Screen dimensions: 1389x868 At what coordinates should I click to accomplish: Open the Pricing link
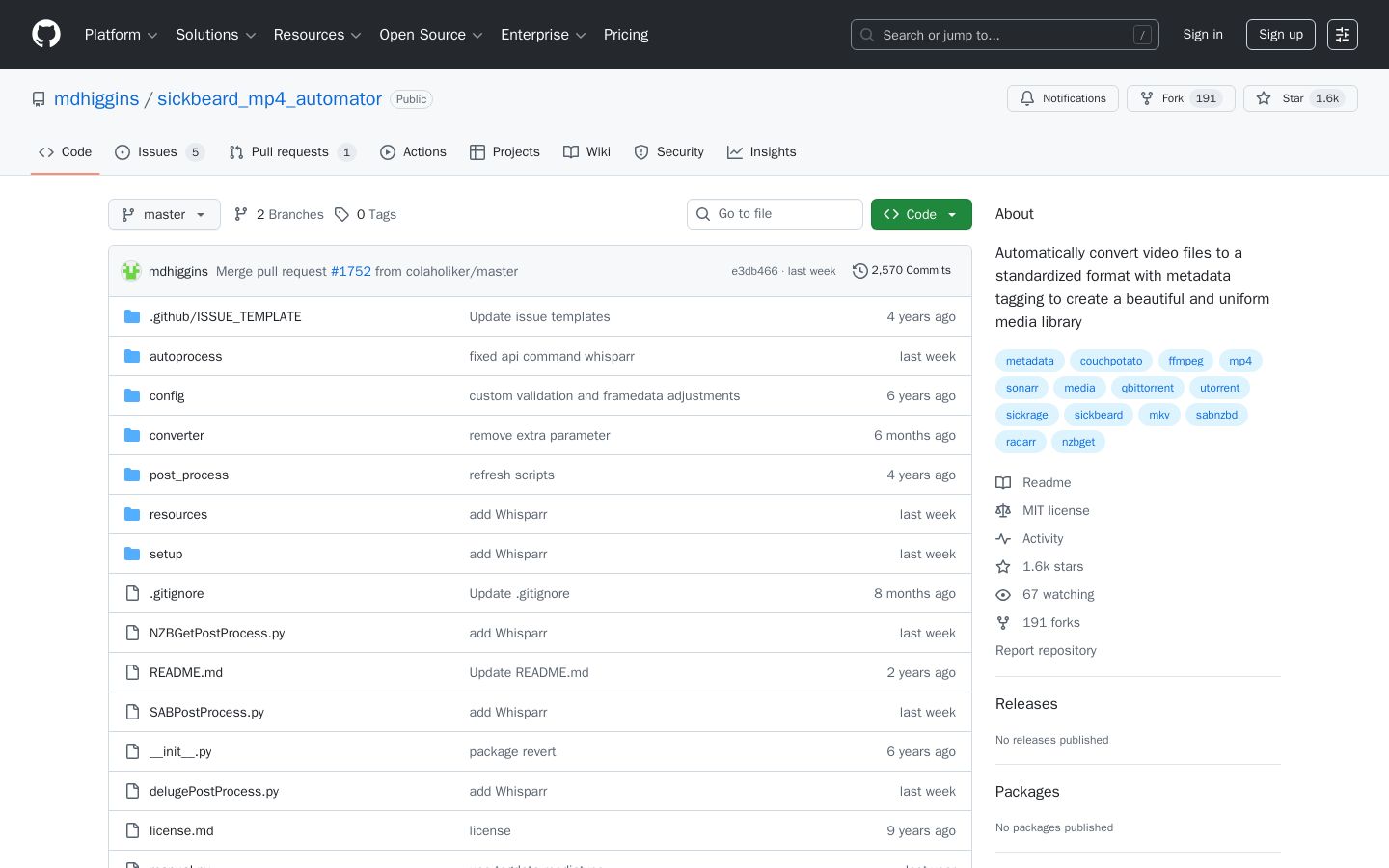[x=626, y=35]
